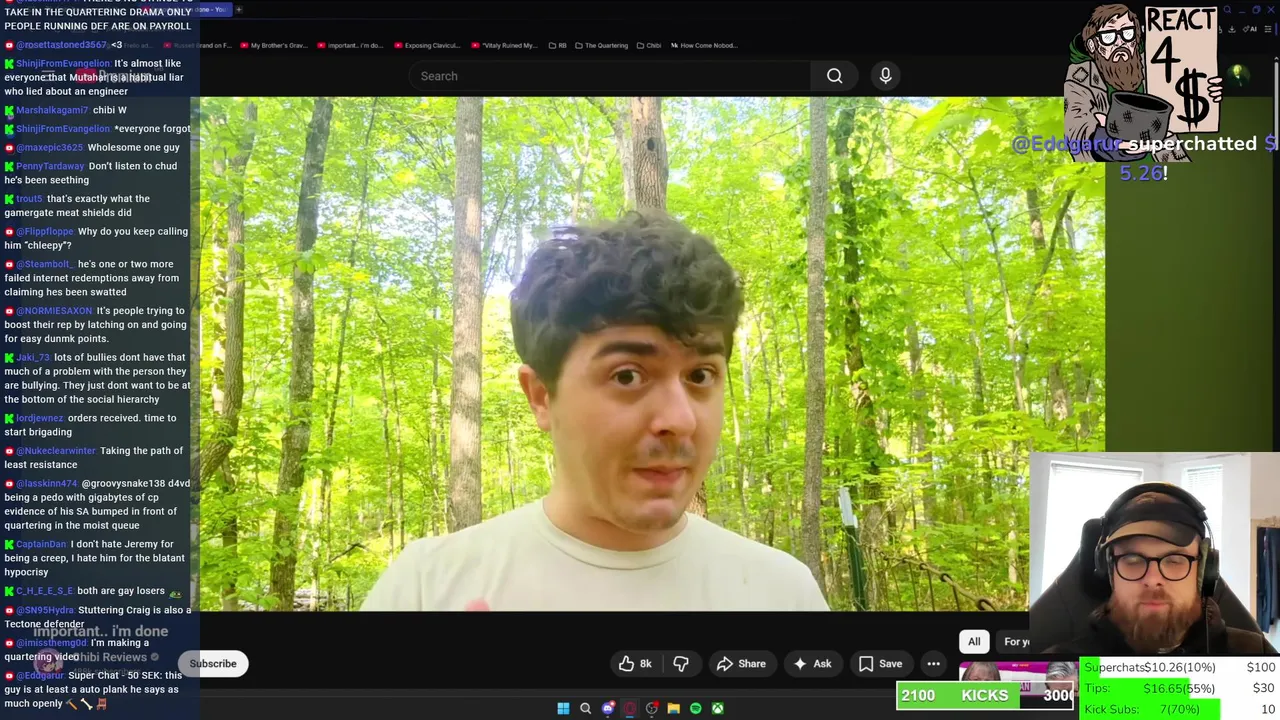
Task: Click the @Eddgarur Super Chat message
Action: pos(94,690)
